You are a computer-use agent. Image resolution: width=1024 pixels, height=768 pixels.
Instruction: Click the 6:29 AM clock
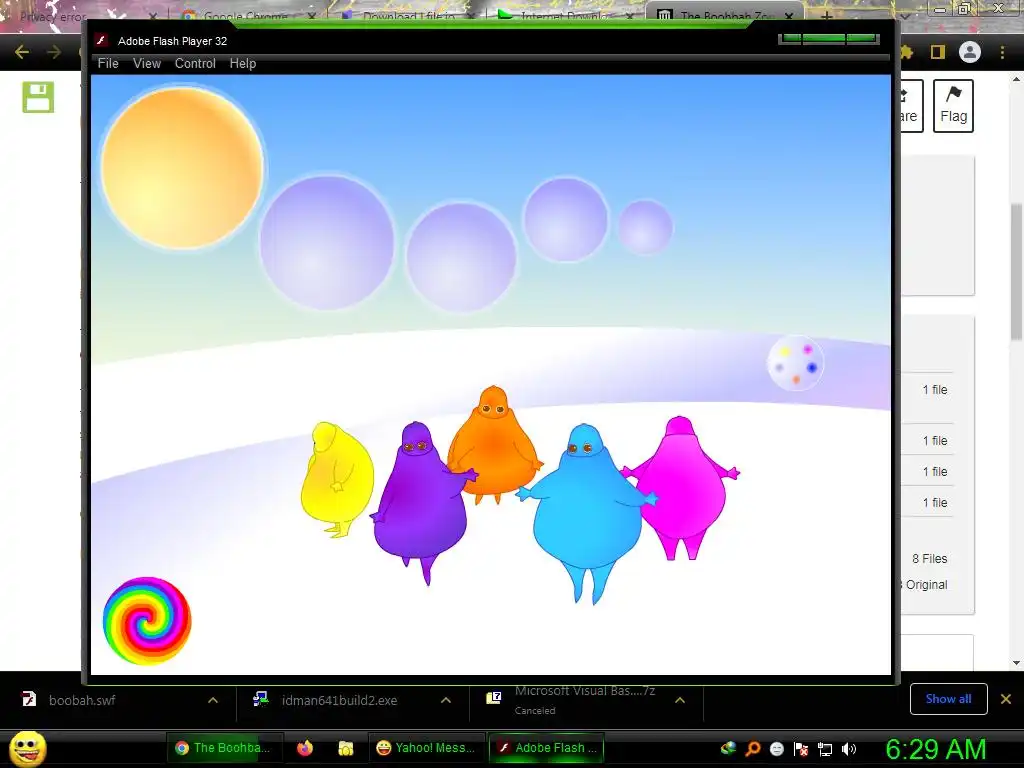[x=935, y=749]
